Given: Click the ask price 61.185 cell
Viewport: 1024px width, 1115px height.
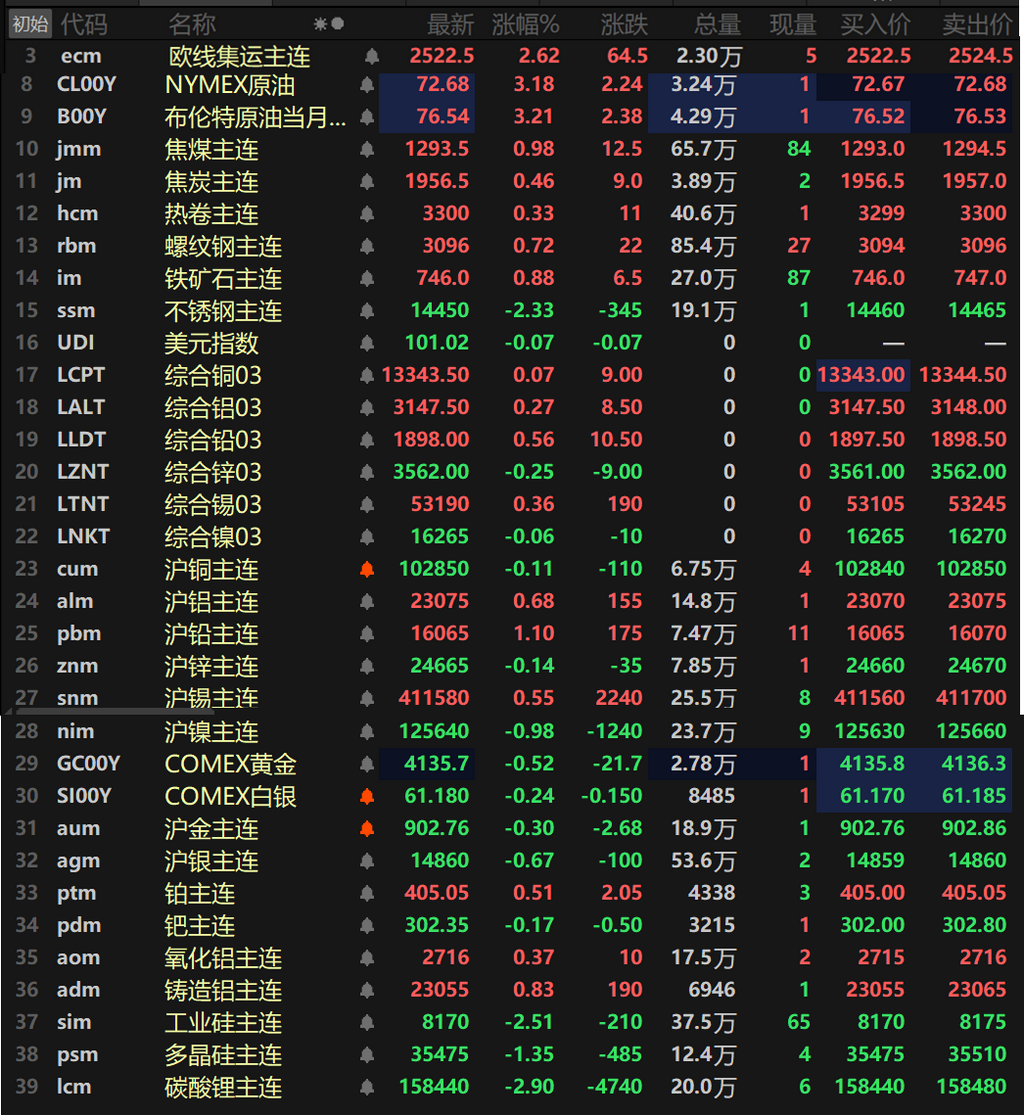Looking at the screenshot, I should pos(974,796).
